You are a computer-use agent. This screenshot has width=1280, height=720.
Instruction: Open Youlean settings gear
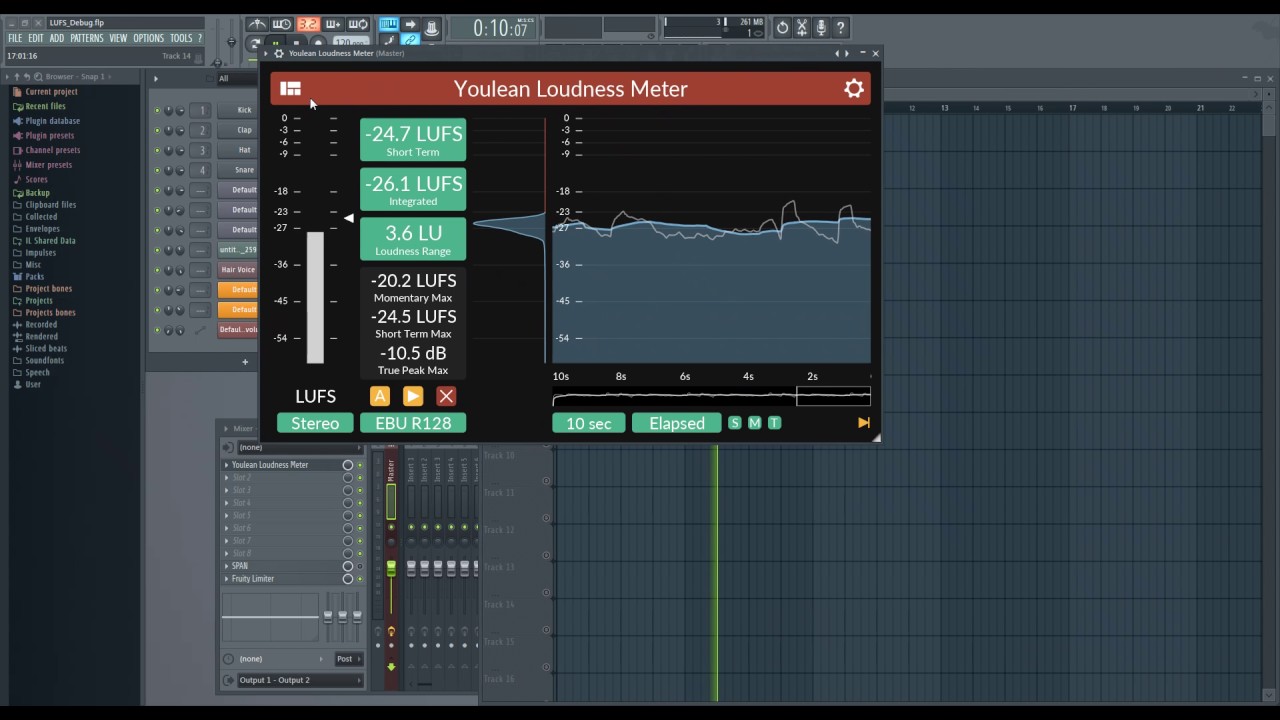click(x=854, y=89)
